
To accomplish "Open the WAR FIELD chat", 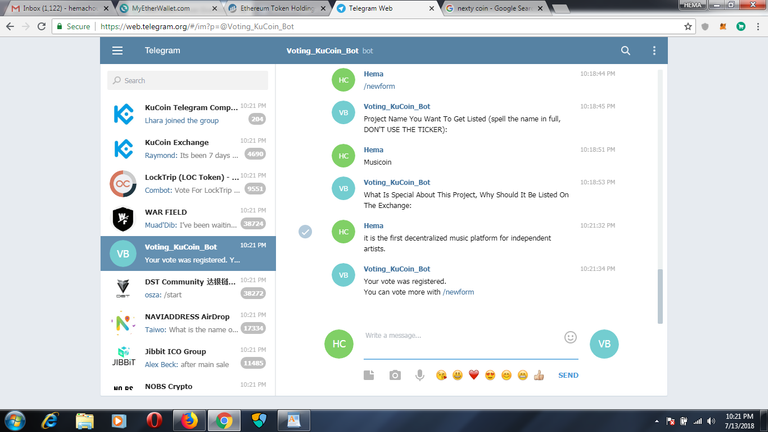I will [x=188, y=218].
